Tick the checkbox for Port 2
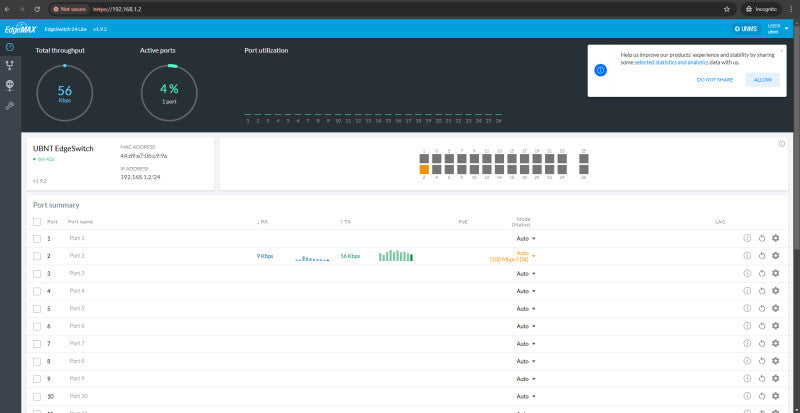Viewport: 800px width, 413px height. click(37, 256)
